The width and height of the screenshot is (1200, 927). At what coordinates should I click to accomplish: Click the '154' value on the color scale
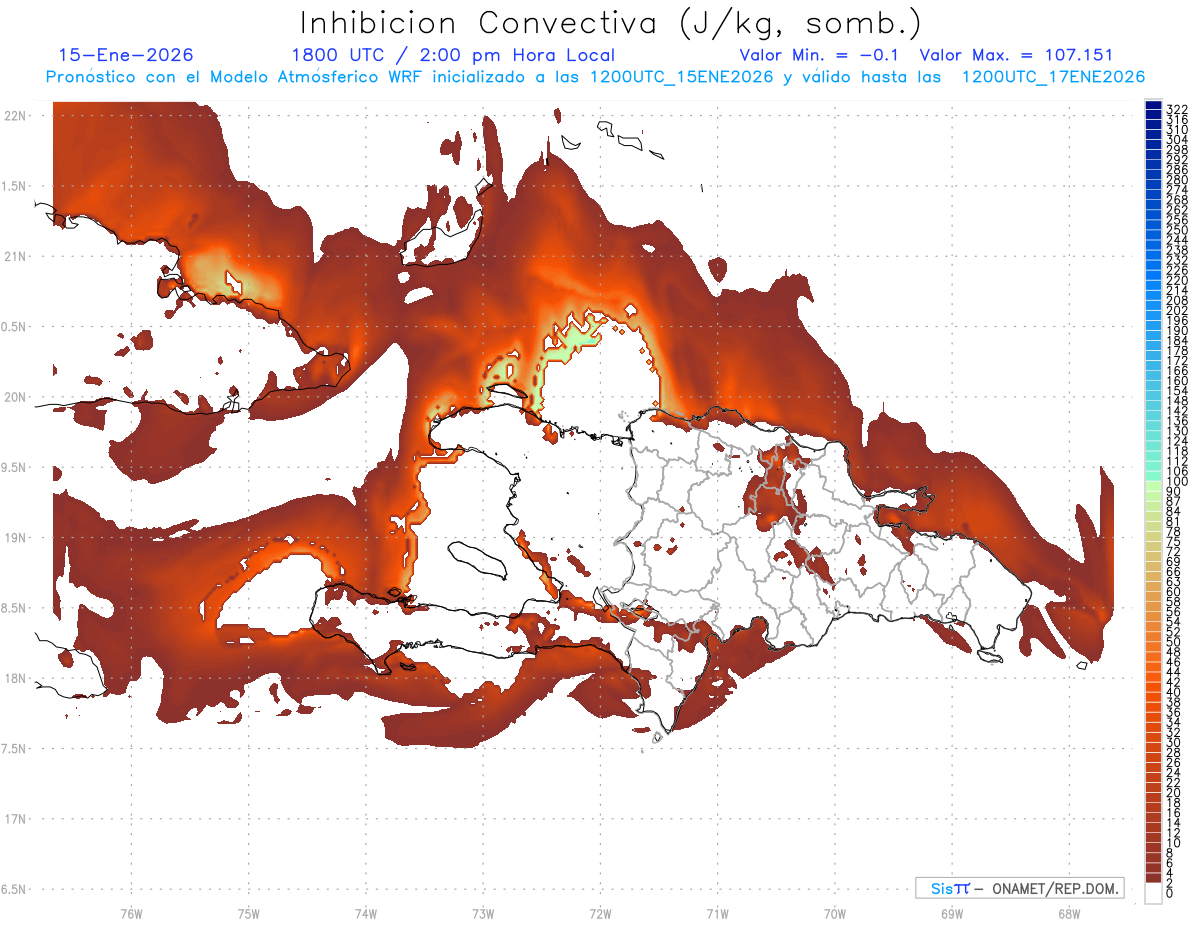[x=1176, y=390]
